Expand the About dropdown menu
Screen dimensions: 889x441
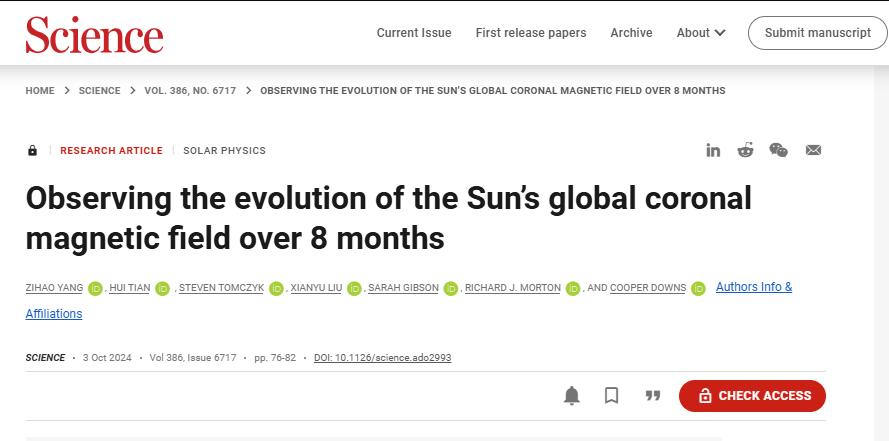click(701, 33)
